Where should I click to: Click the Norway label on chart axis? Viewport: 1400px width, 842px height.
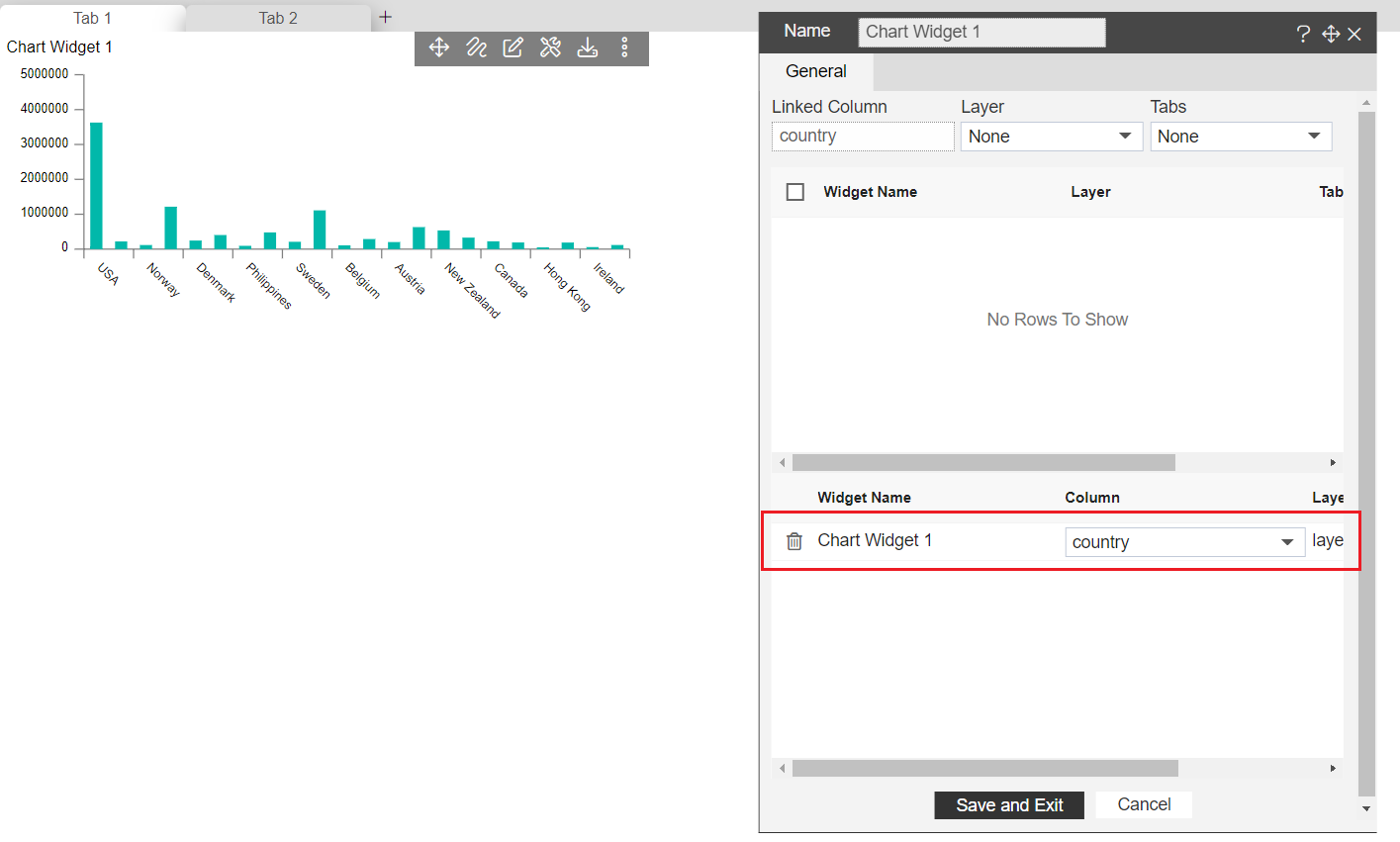[x=163, y=280]
